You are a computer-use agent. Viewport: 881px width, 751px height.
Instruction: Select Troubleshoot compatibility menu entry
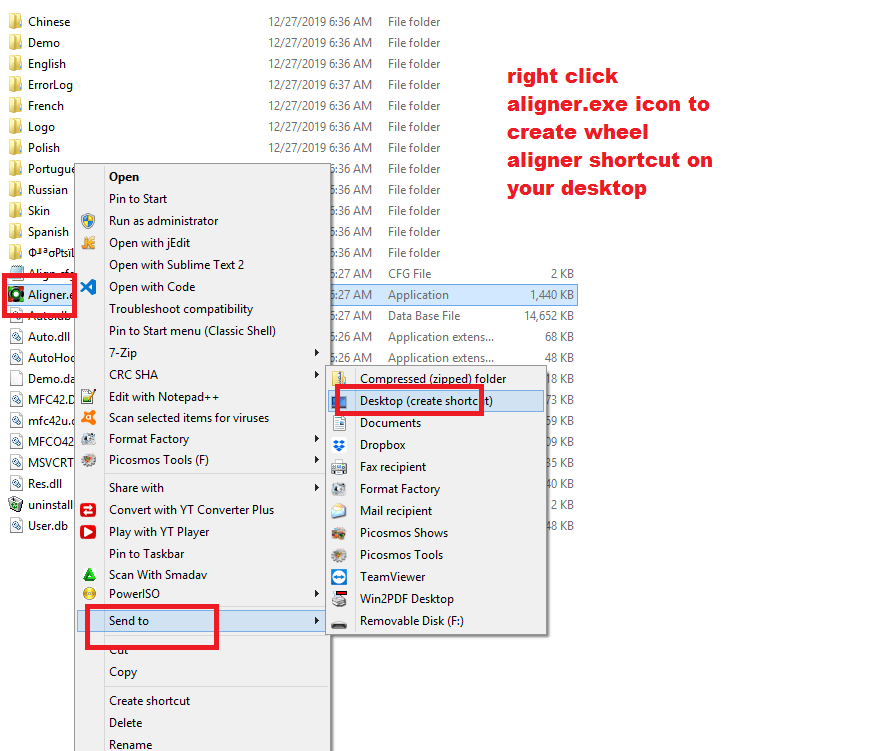tap(181, 309)
